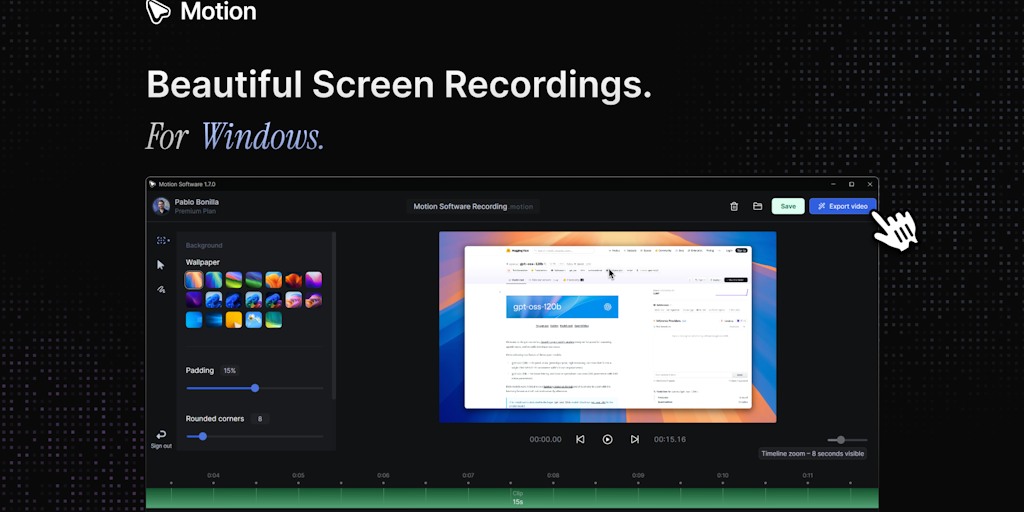Click the Rounded corners slider handle
Image resolution: width=1024 pixels, height=512 pixels.
[202, 436]
